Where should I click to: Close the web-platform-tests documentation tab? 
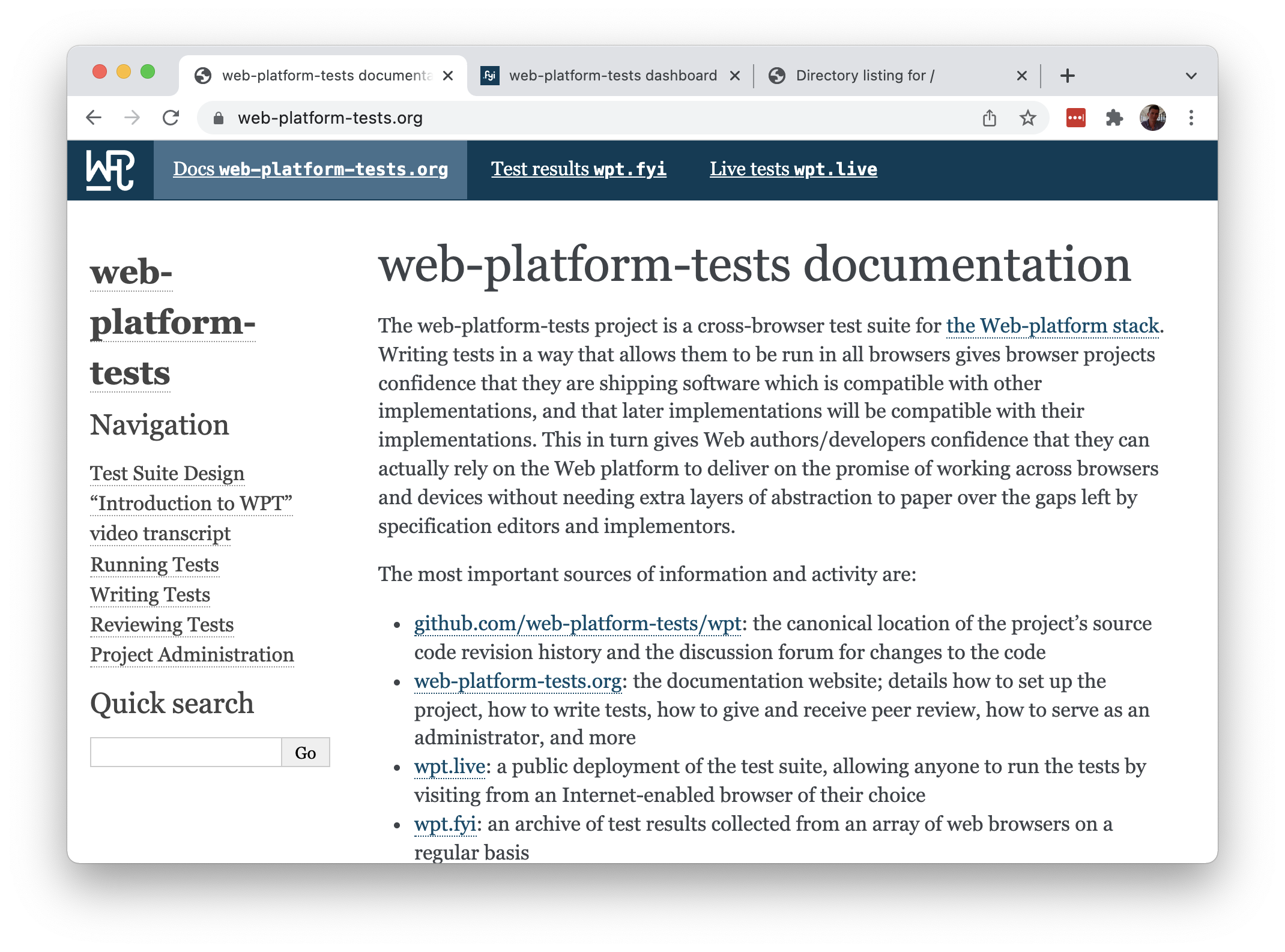click(448, 76)
